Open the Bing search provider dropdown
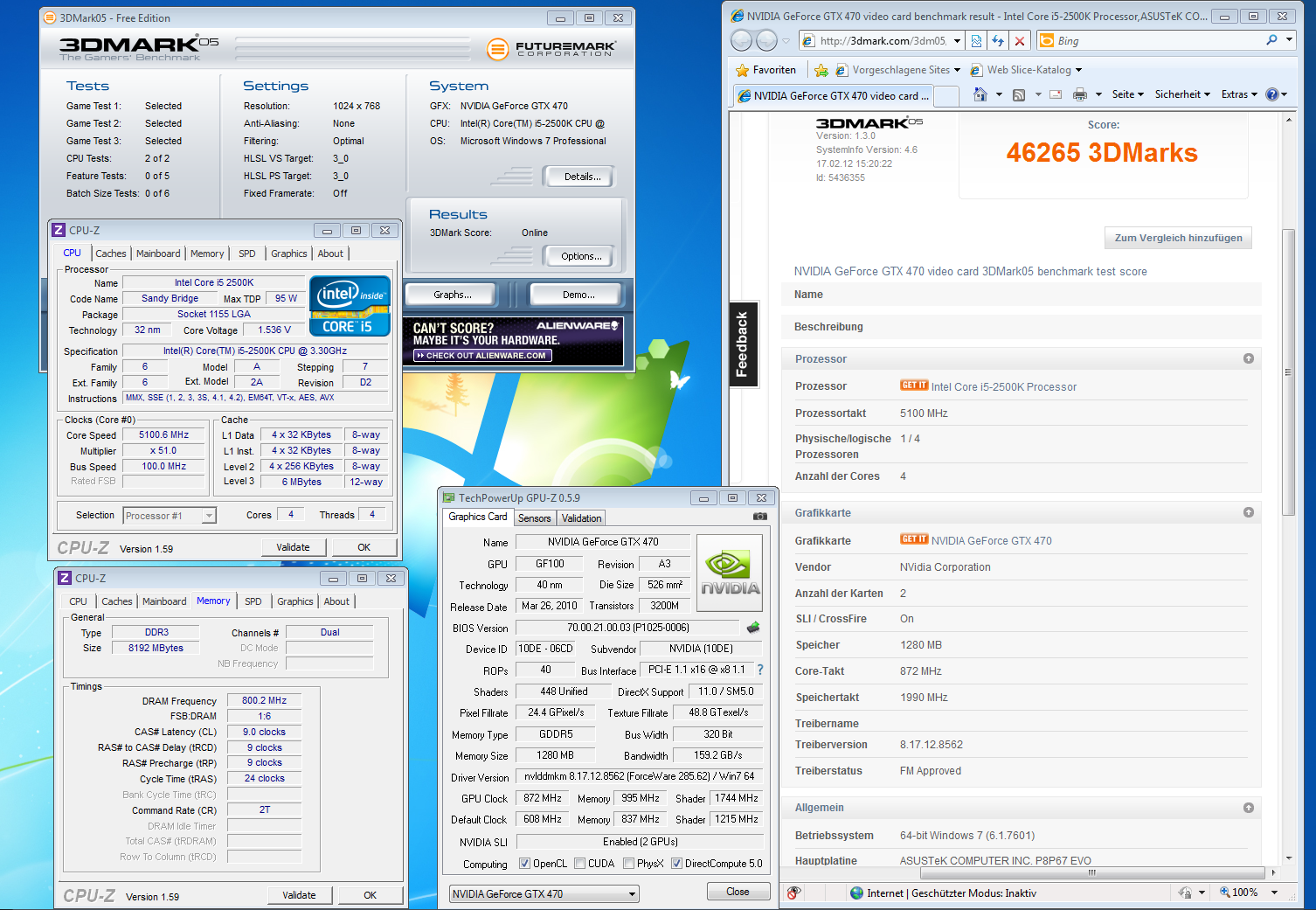This screenshot has width=1316, height=910. pyautogui.click(x=1289, y=40)
